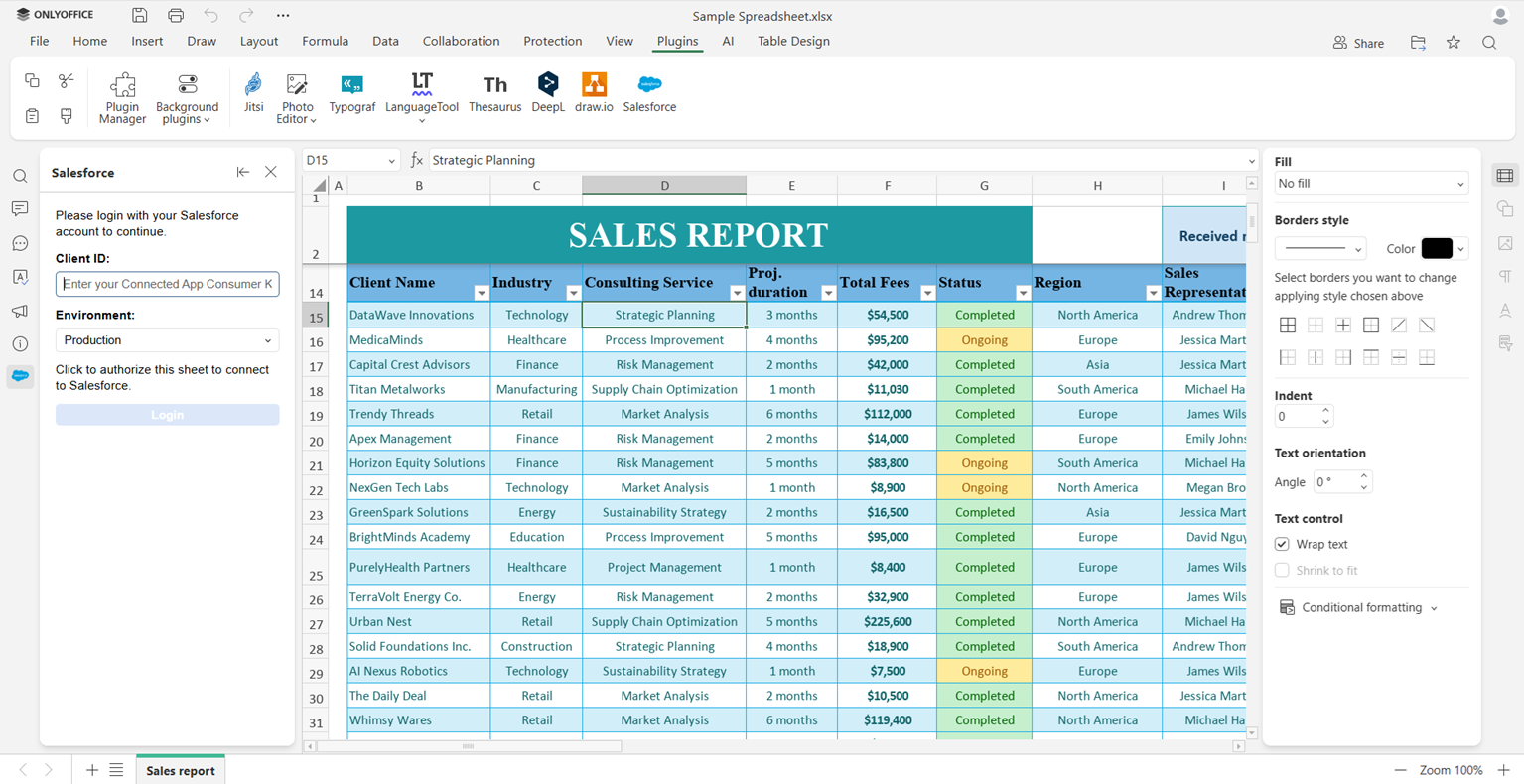
Task: Open the LanguageTool plugin
Action: (422, 97)
